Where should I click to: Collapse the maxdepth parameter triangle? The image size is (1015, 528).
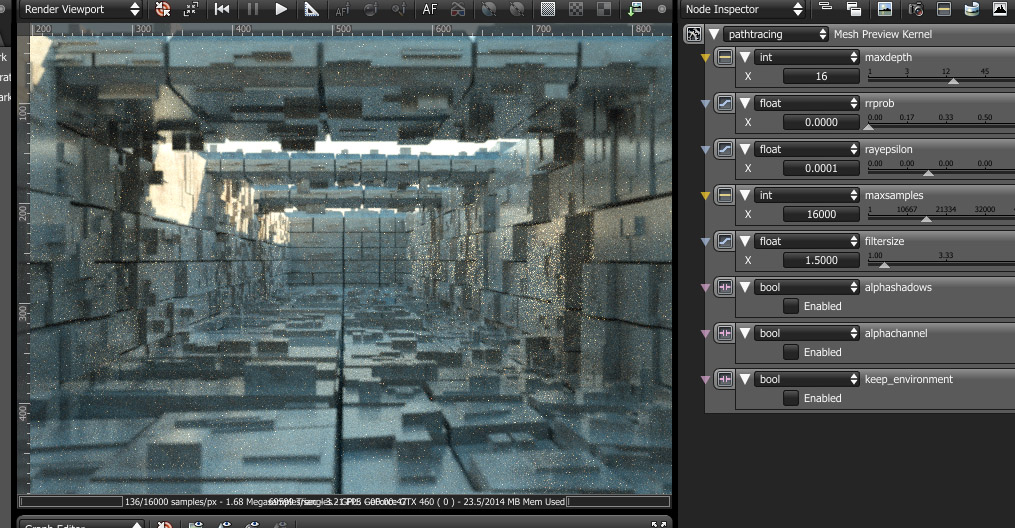(745, 57)
